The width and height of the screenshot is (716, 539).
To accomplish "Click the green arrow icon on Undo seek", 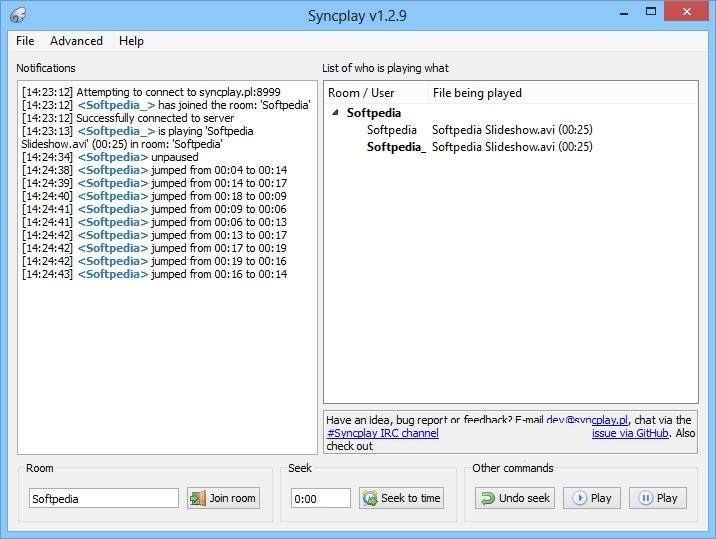I will click(x=488, y=498).
